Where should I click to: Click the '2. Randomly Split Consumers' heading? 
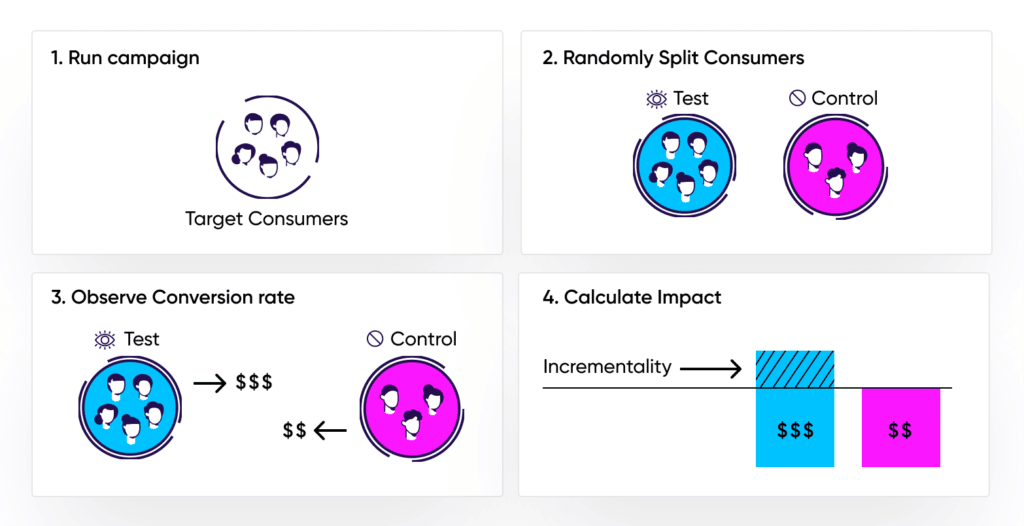coord(673,58)
